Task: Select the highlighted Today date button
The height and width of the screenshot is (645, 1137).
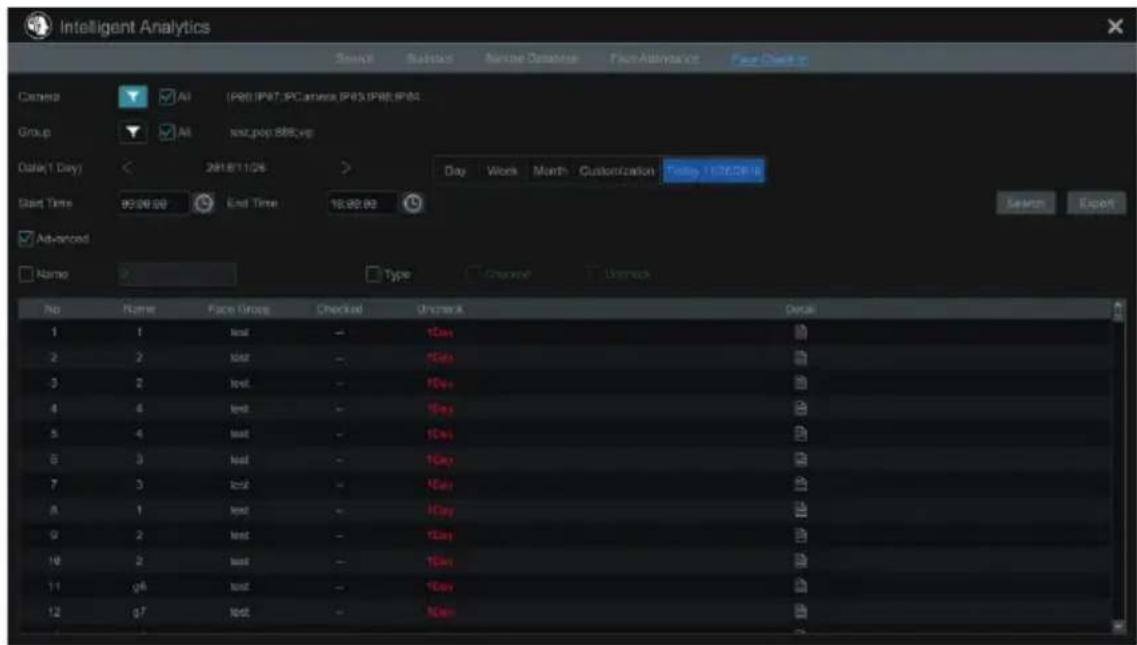Action: coord(714,171)
